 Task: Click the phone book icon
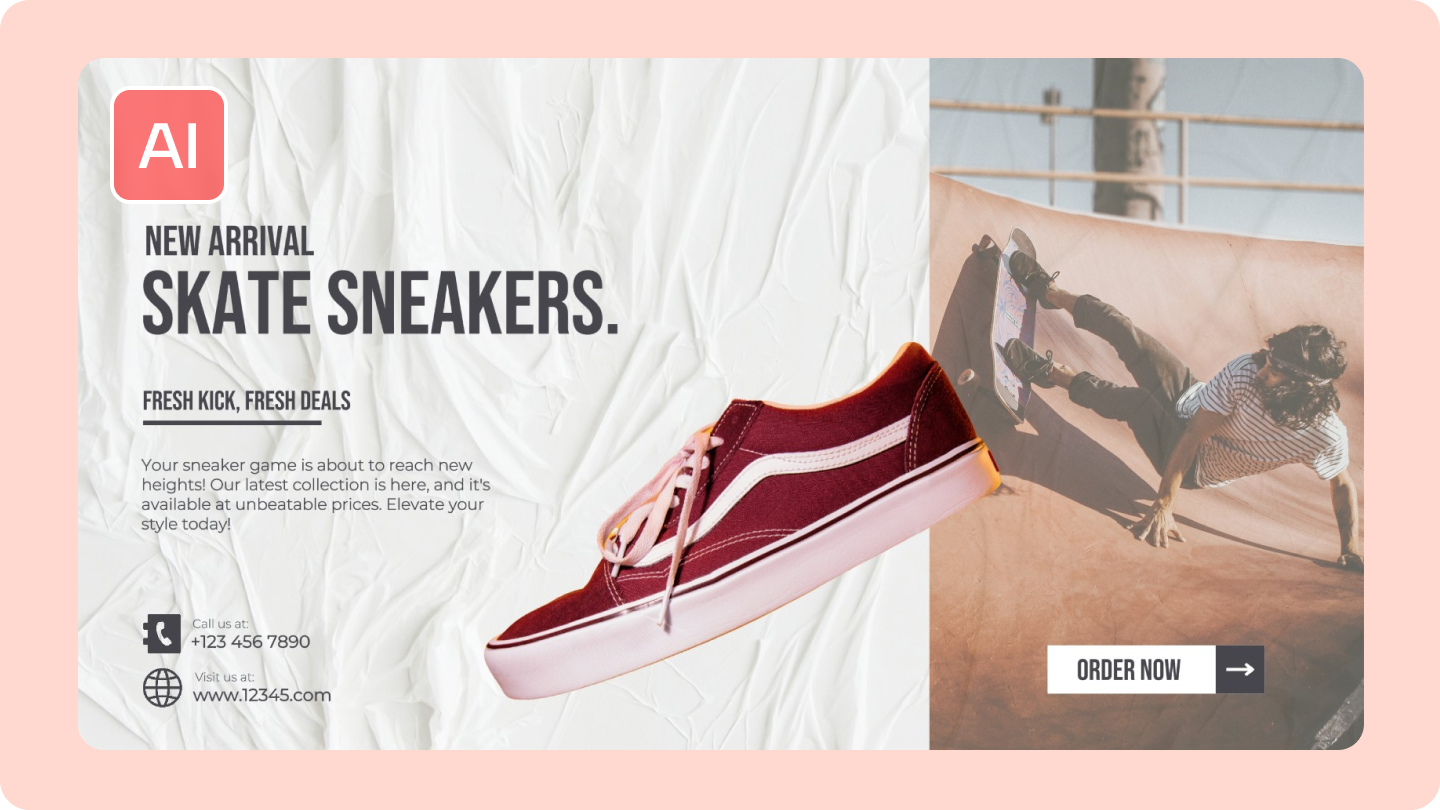[x=162, y=634]
